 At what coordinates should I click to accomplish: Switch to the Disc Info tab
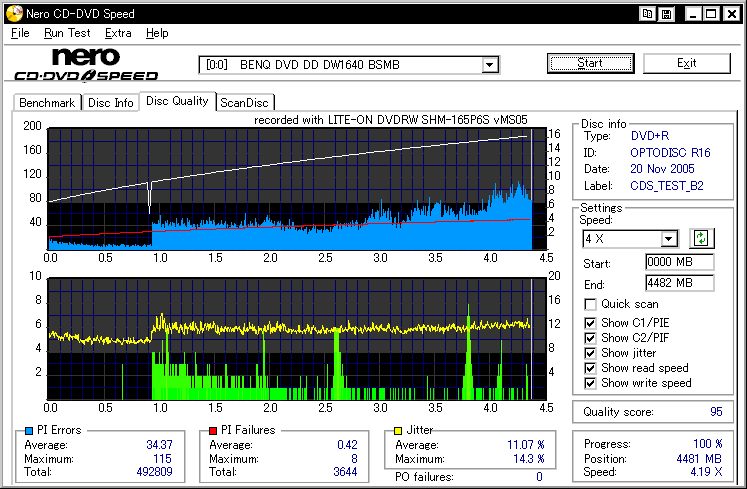point(111,102)
